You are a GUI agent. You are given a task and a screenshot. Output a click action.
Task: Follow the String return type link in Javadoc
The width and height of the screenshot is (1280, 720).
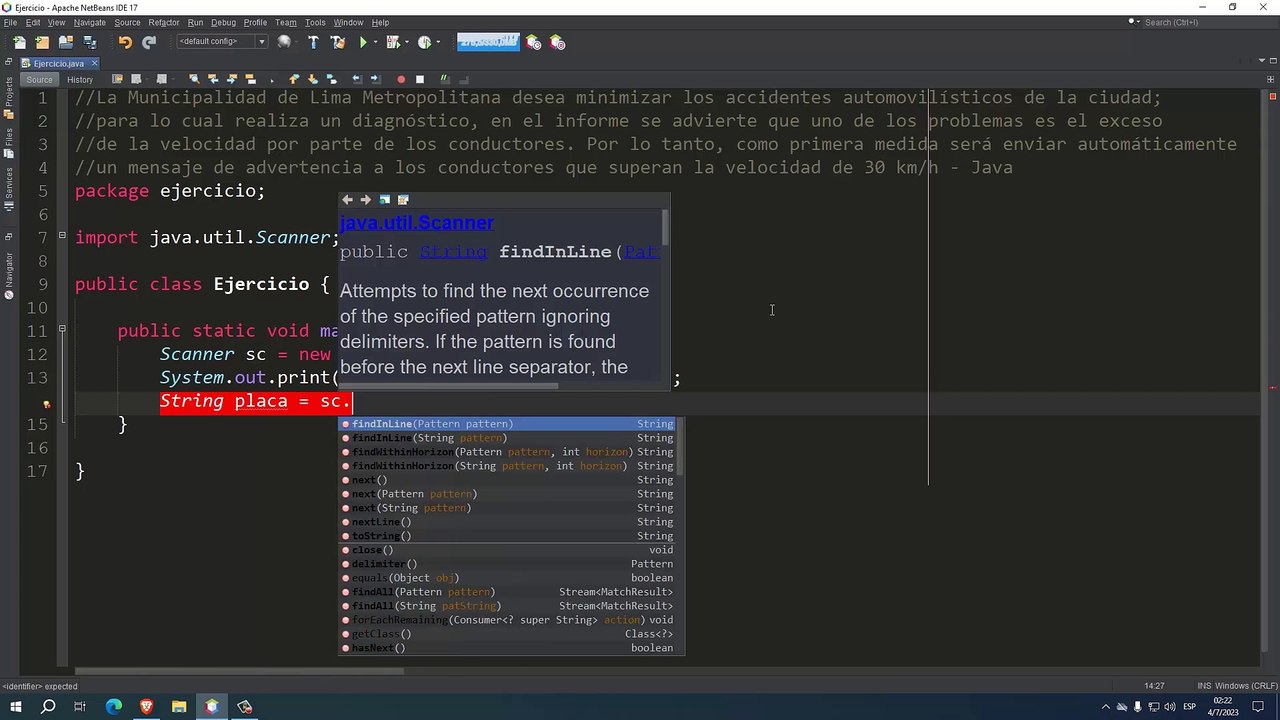click(453, 252)
